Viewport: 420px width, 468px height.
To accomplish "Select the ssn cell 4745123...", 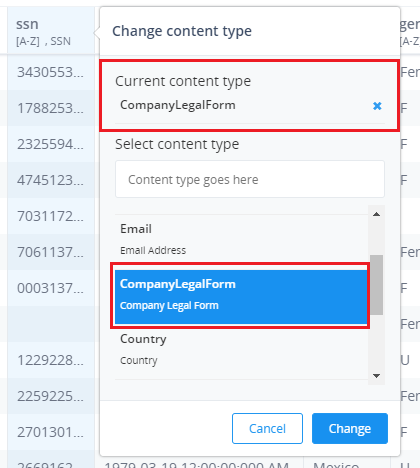I will point(51,180).
